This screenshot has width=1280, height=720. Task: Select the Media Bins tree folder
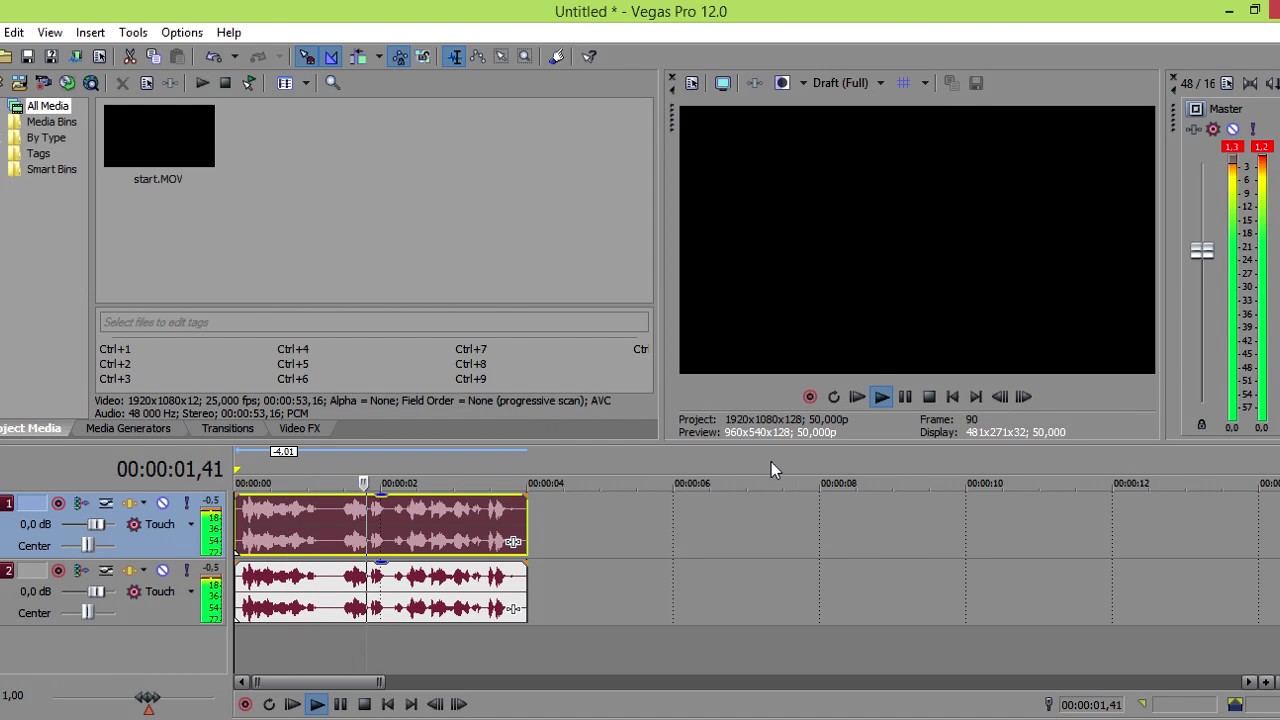coord(51,122)
